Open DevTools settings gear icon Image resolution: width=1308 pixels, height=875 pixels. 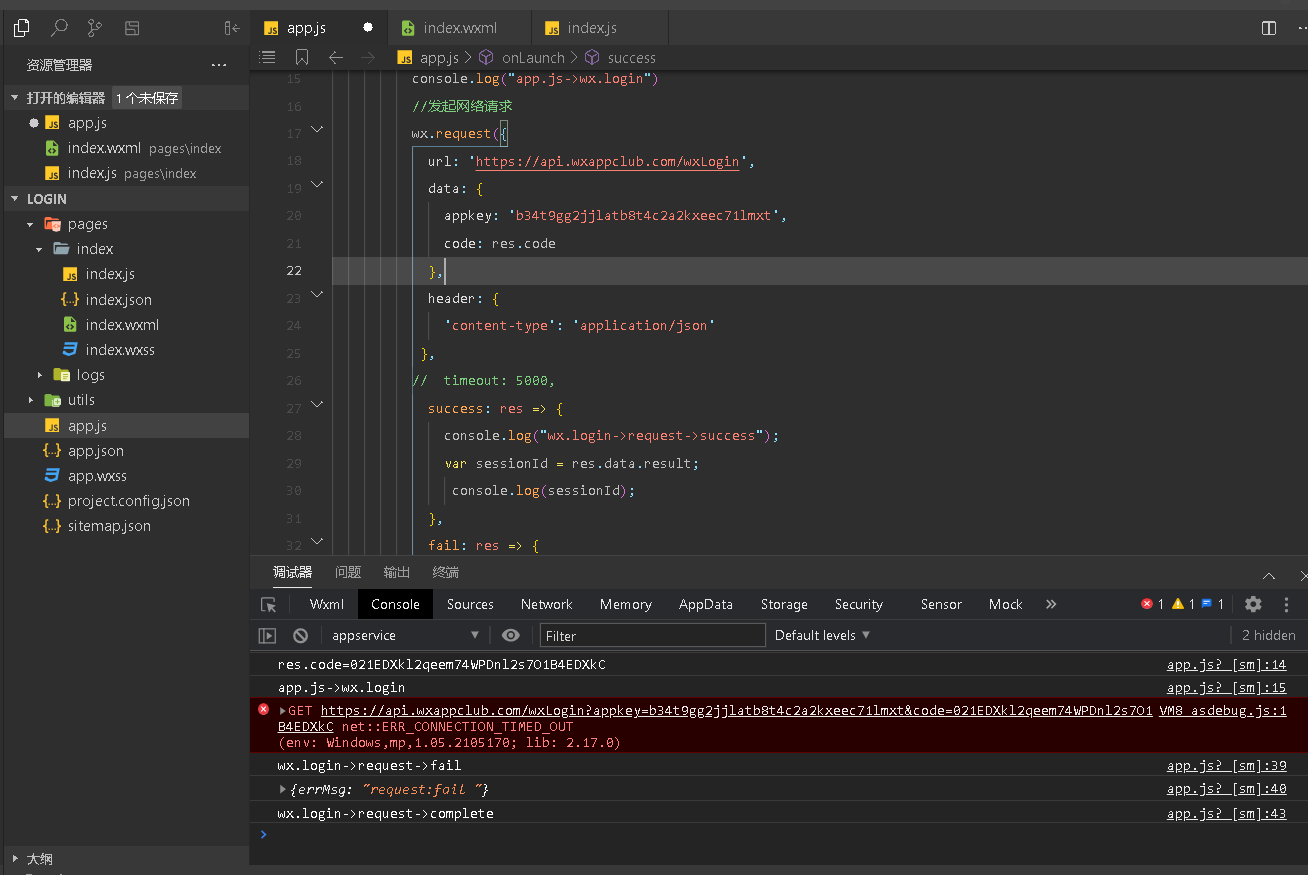[1253, 604]
